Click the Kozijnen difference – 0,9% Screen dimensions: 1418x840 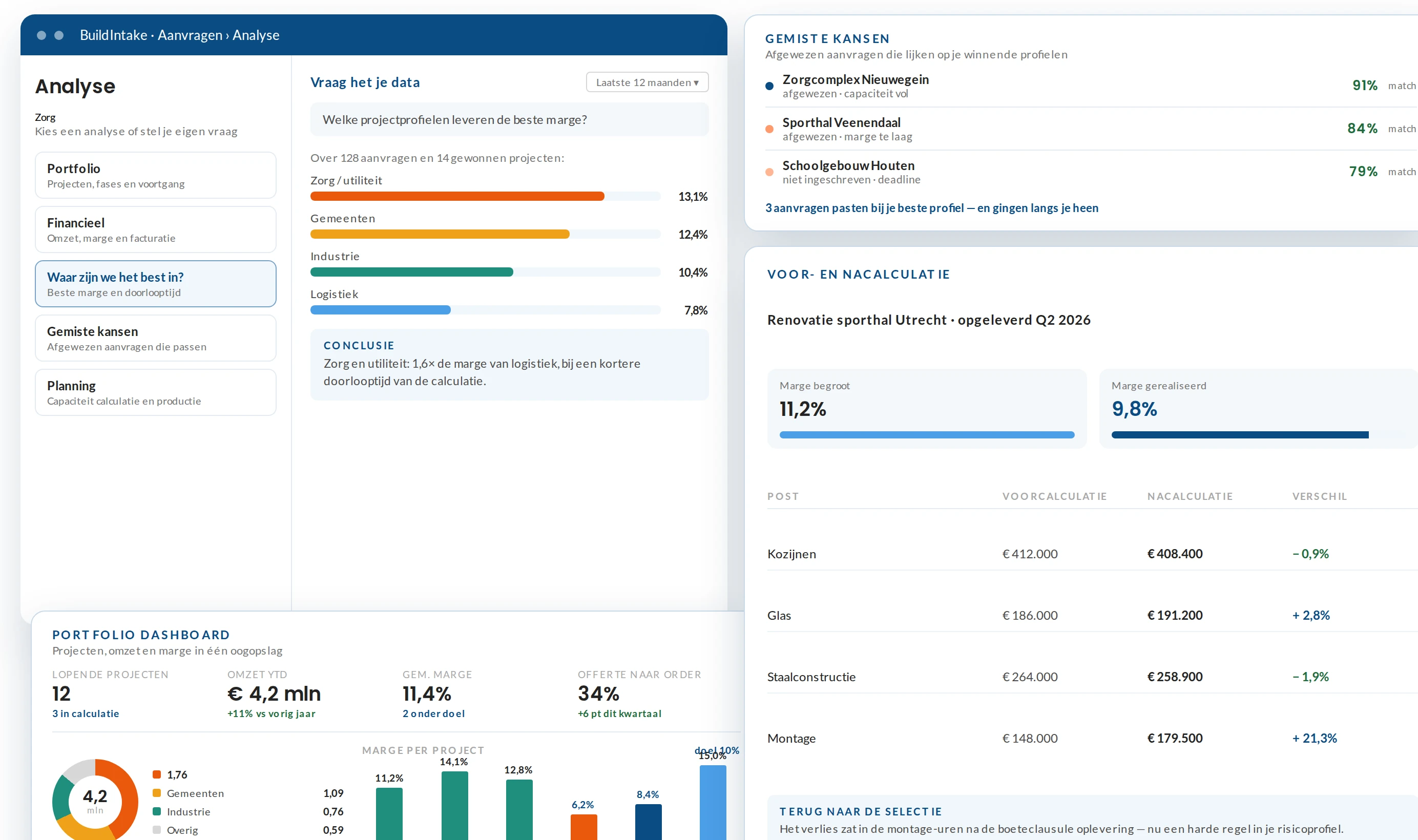(x=1310, y=554)
